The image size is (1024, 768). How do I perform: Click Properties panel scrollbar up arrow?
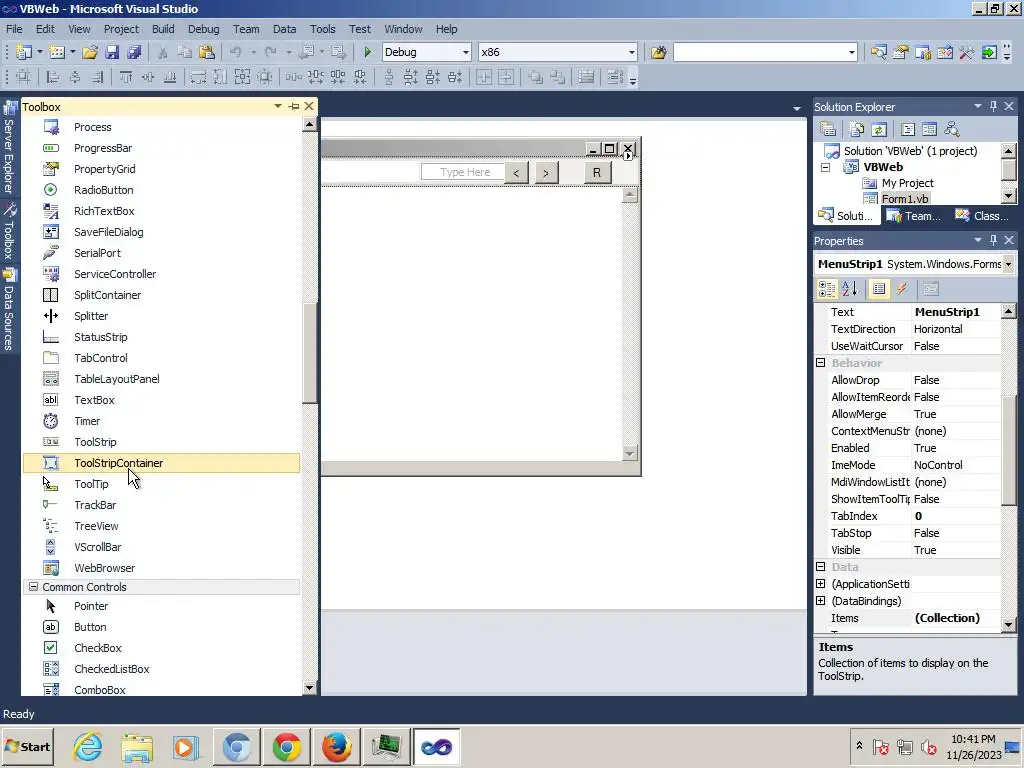[x=1008, y=312]
